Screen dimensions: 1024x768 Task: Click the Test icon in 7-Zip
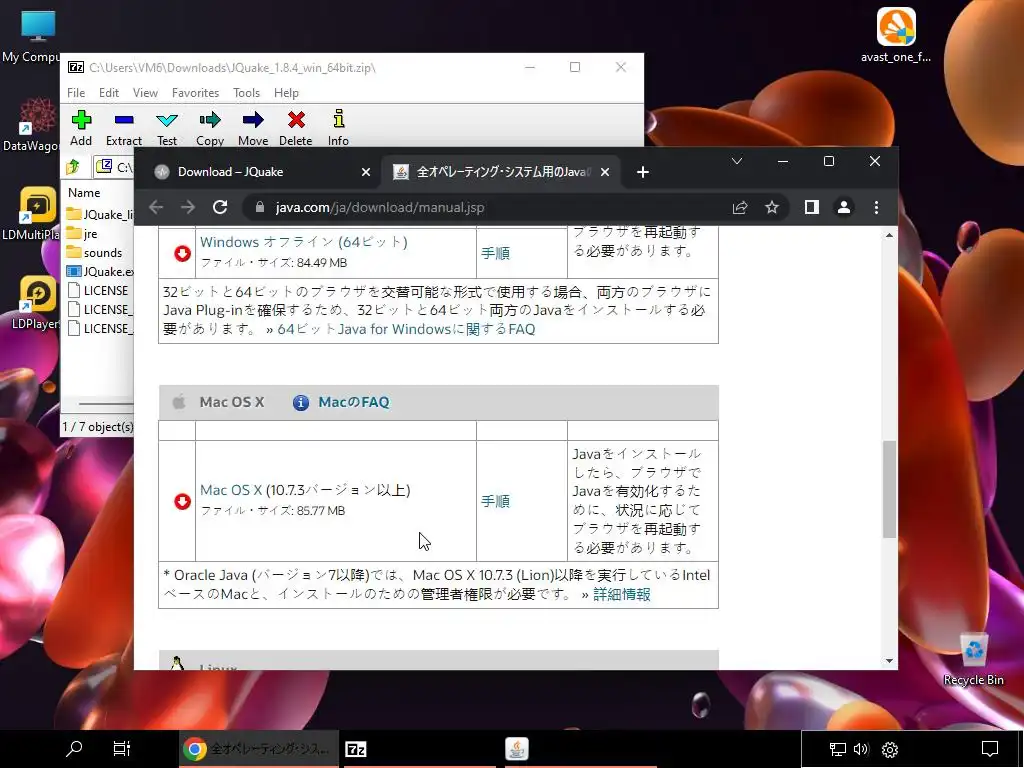point(167,120)
